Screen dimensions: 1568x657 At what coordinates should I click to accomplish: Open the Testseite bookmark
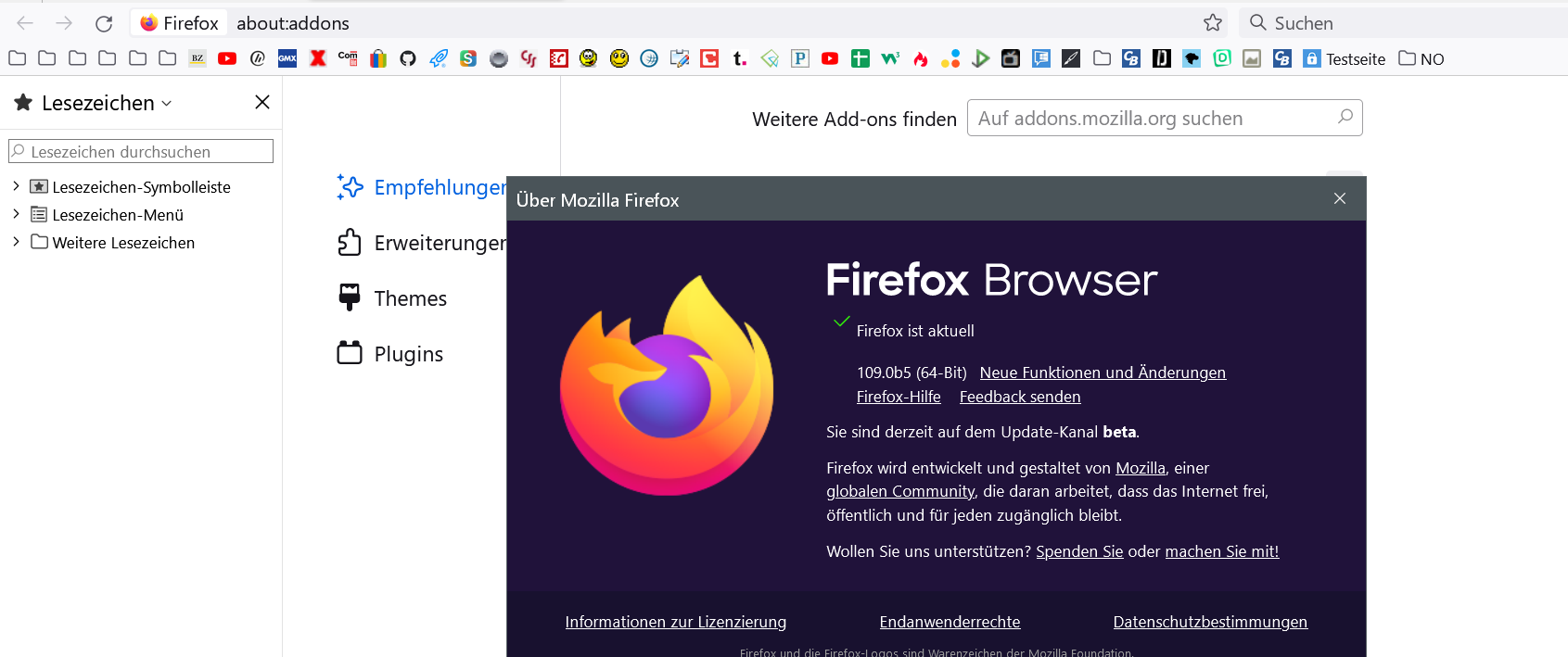(1345, 58)
